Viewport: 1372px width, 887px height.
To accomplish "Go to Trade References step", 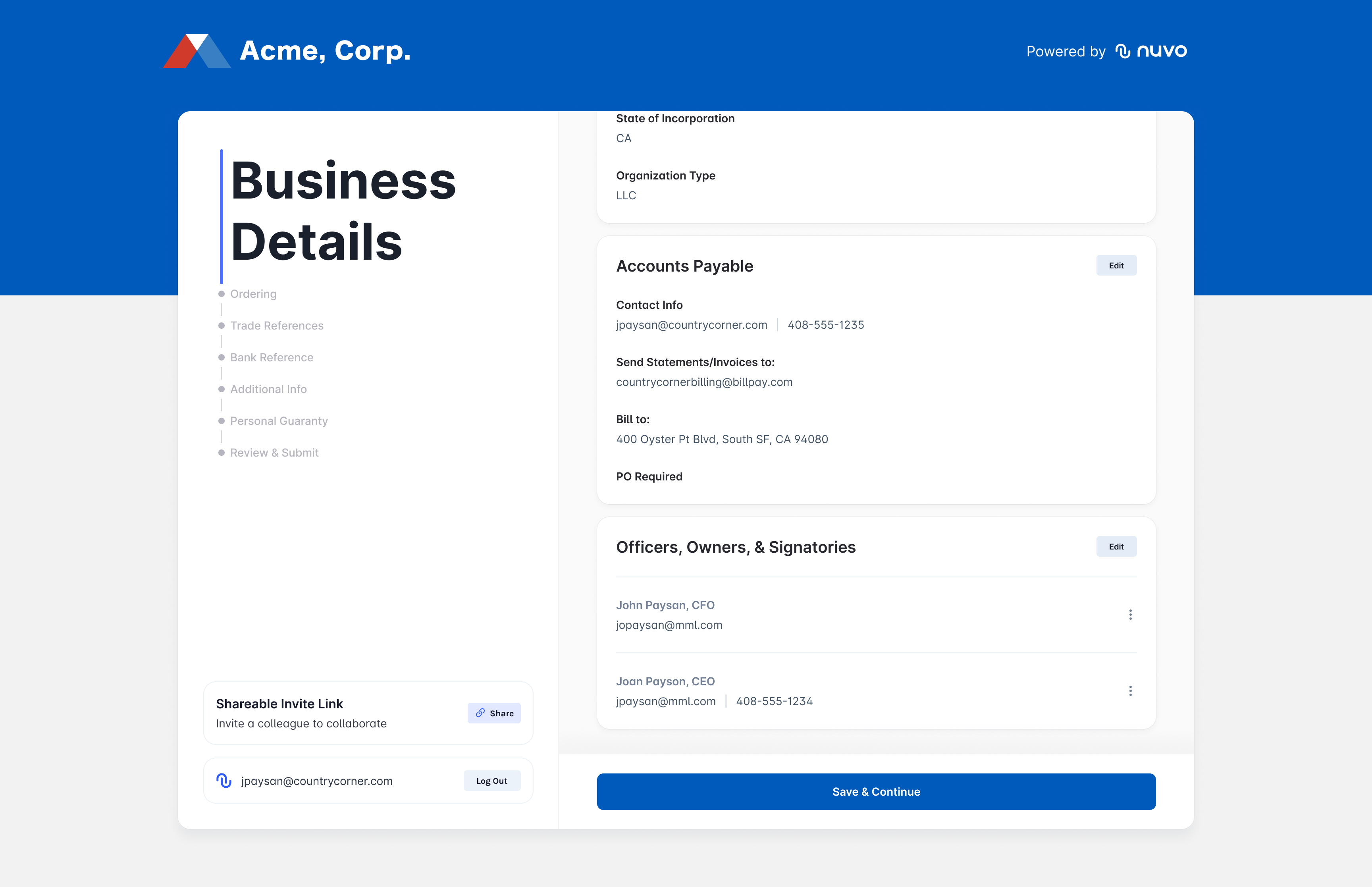I will [276, 326].
